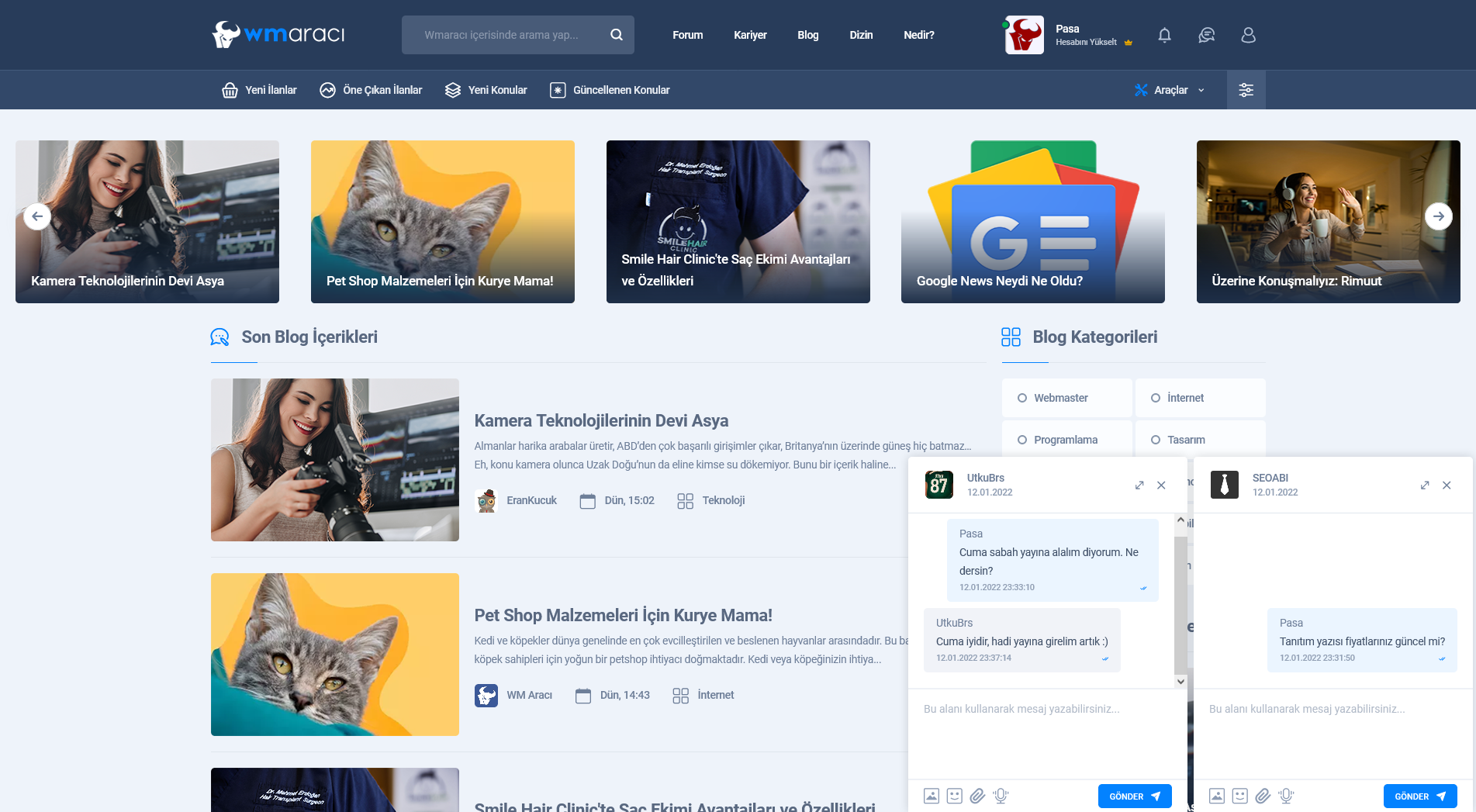Open Öne Çıkan İlanlar section
The width and height of the screenshot is (1476, 812).
click(x=371, y=90)
